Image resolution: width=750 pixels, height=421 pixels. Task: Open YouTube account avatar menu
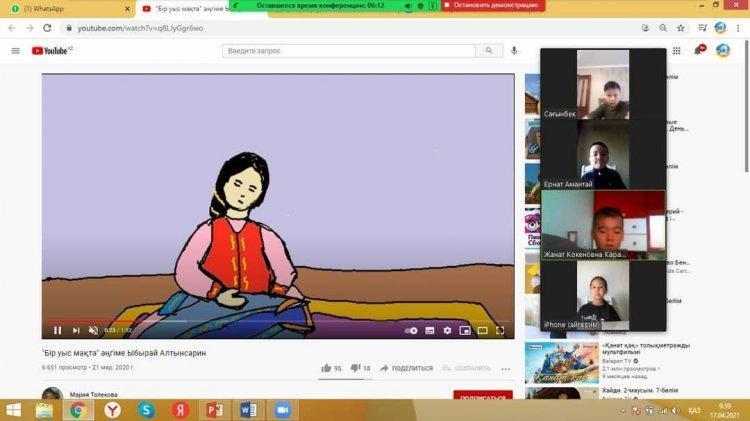pyautogui.click(x=723, y=50)
